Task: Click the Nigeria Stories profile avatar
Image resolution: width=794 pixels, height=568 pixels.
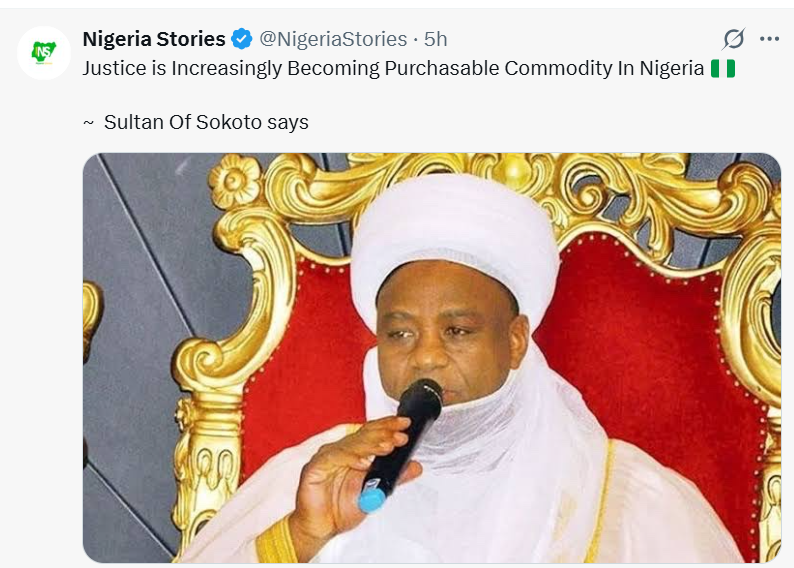Action: pos(44,53)
